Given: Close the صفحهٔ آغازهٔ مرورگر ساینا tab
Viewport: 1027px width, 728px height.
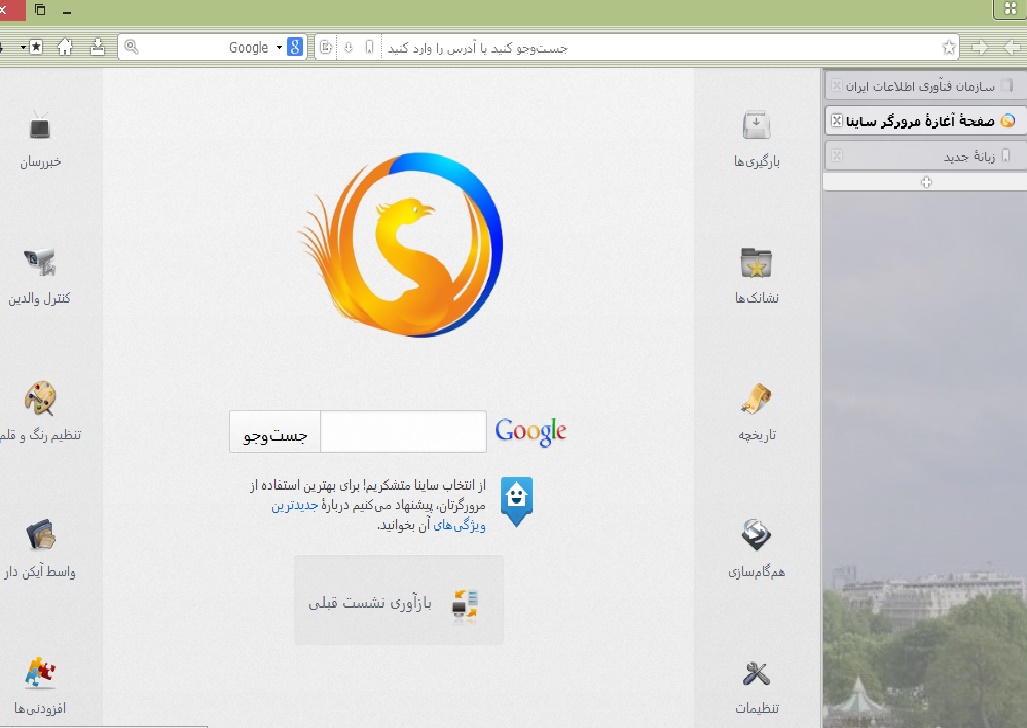Looking at the screenshot, I should (x=836, y=121).
